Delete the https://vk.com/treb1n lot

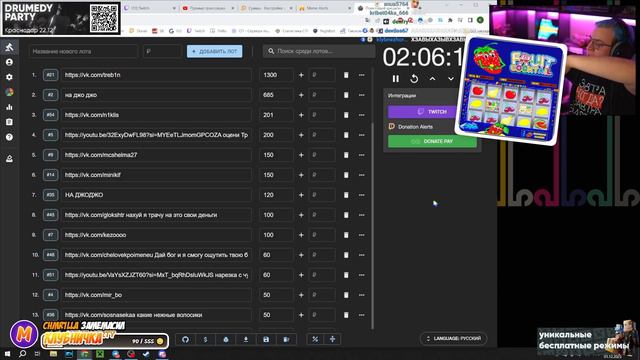pos(346,75)
